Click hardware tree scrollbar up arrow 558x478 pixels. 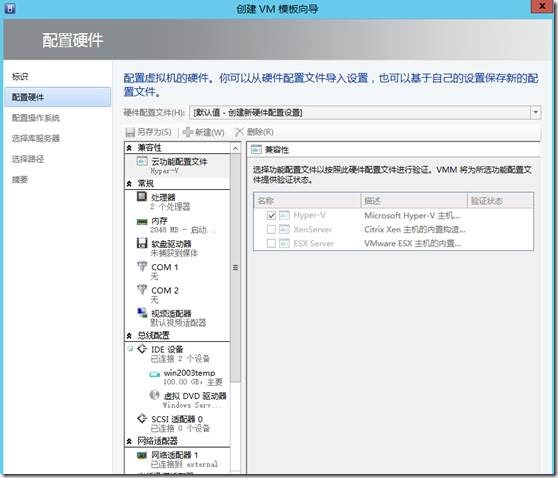pyautogui.click(x=235, y=148)
